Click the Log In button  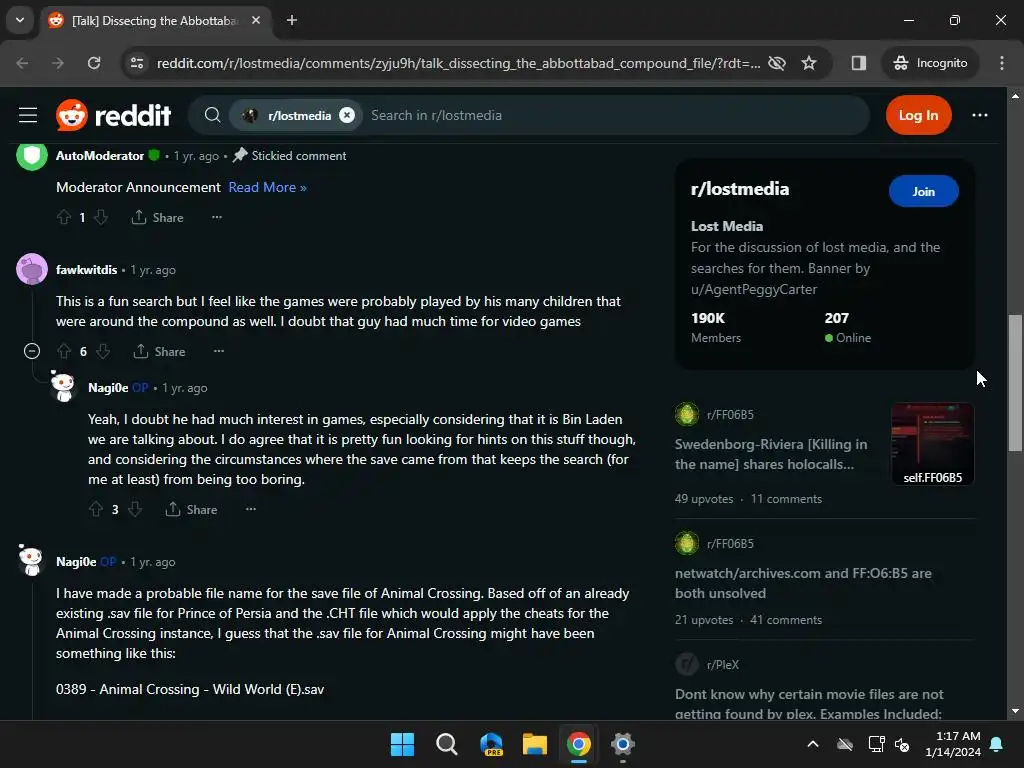point(918,116)
